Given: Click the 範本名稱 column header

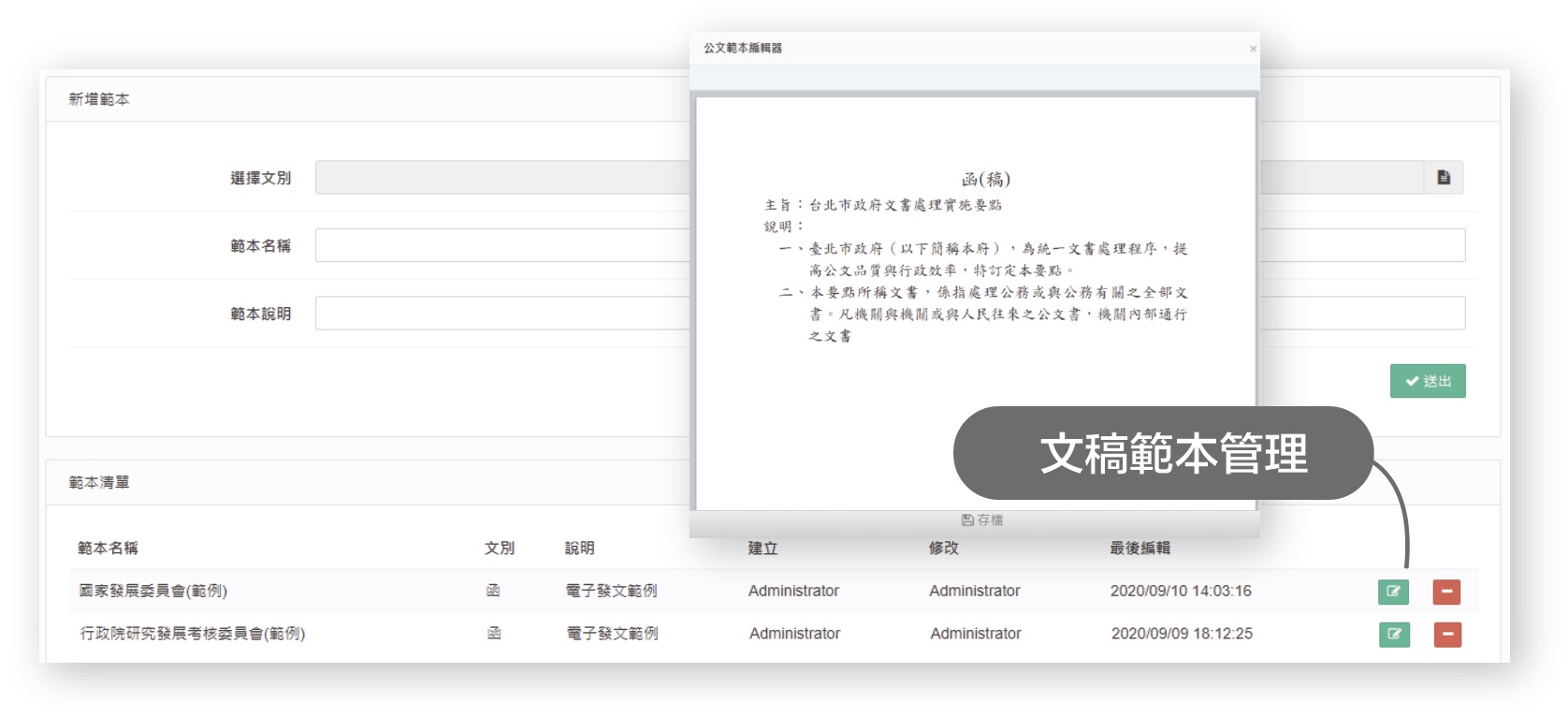Looking at the screenshot, I should point(108,548).
